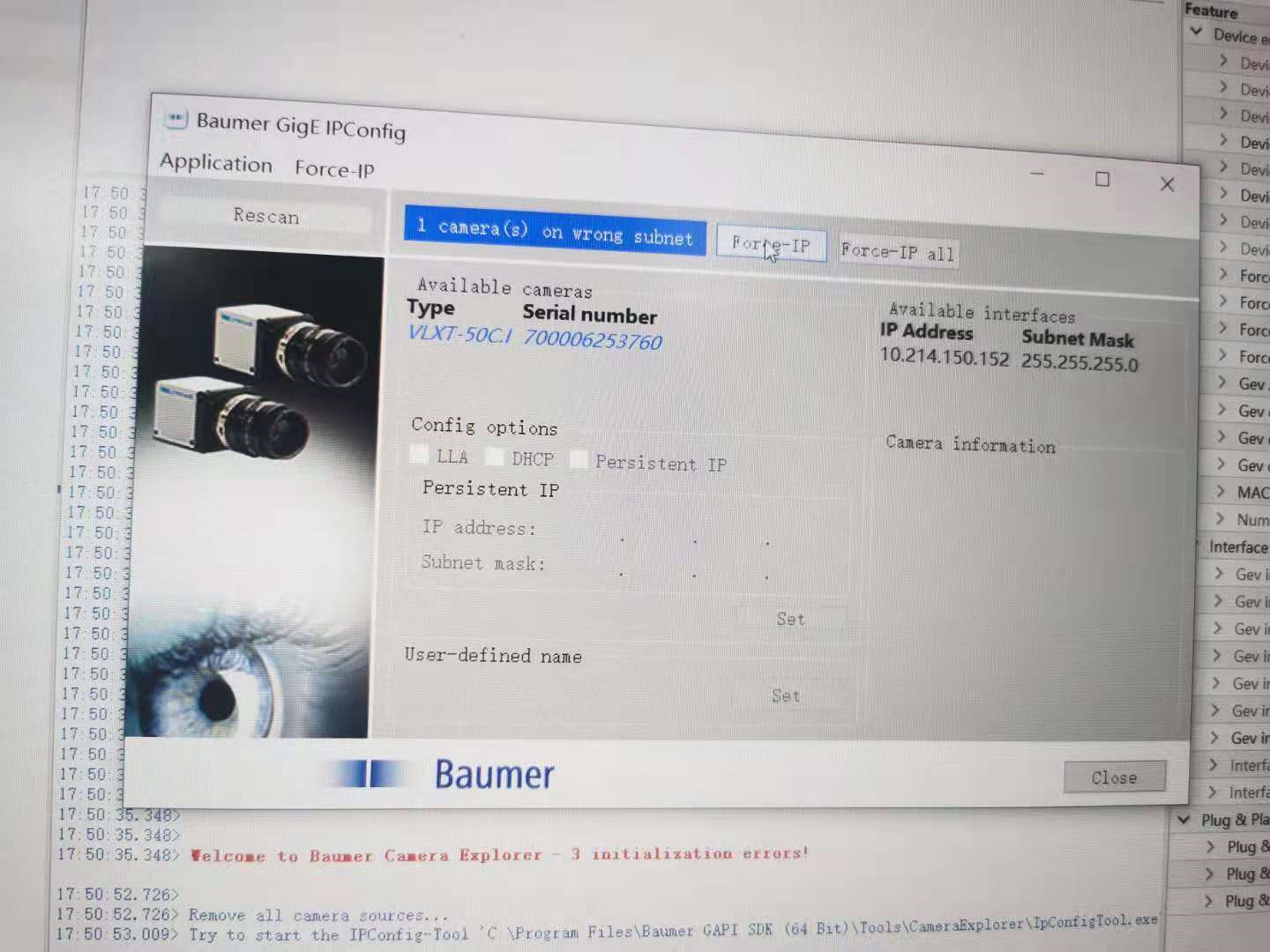Image resolution: width=1270 pixels, height=952 pixels.
Task: Click the Force-IP button
Action: tap(771, 245)
